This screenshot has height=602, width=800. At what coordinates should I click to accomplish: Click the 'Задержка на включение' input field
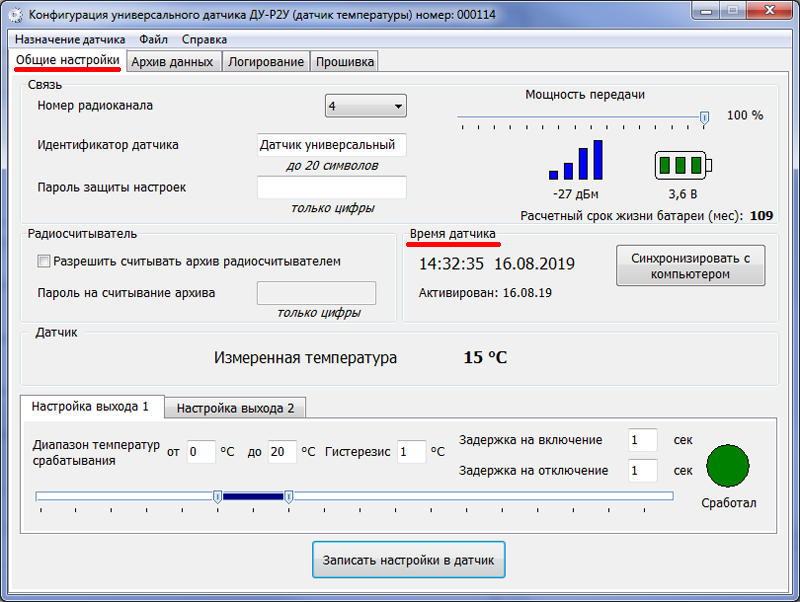643,440
